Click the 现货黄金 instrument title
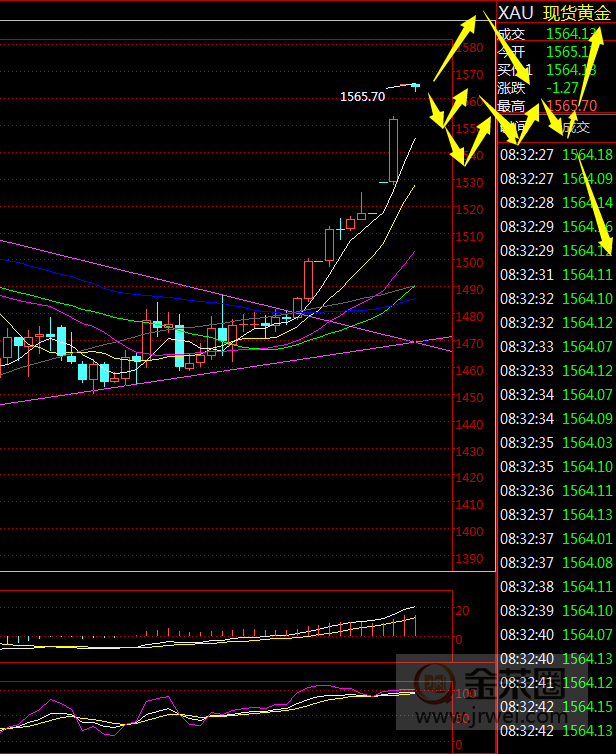This screenshot has height=754, width=616. (x=576, y=13)
